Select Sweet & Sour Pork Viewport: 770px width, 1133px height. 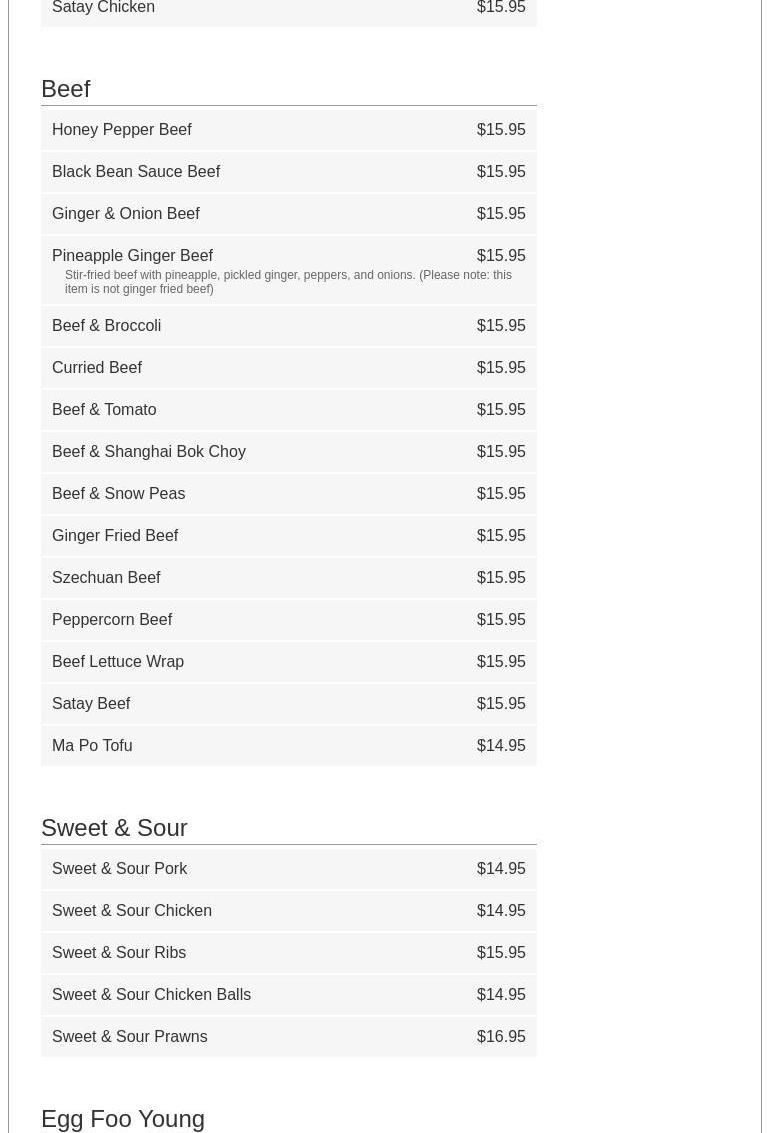[x=120, y=869]
